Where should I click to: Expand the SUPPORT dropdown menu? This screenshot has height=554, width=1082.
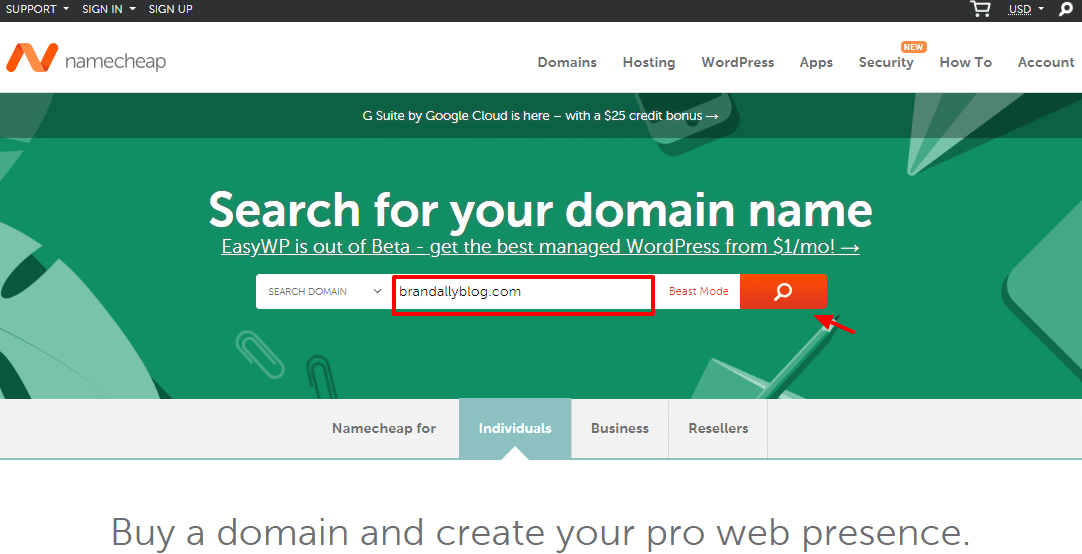[37, 9]
